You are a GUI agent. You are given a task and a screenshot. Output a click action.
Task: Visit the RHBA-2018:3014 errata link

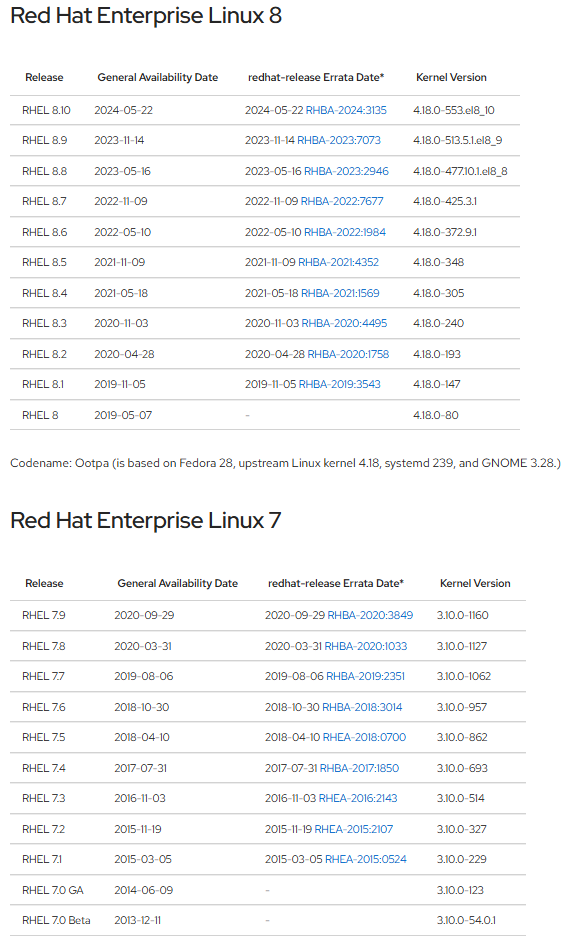[x=362, y=707]
